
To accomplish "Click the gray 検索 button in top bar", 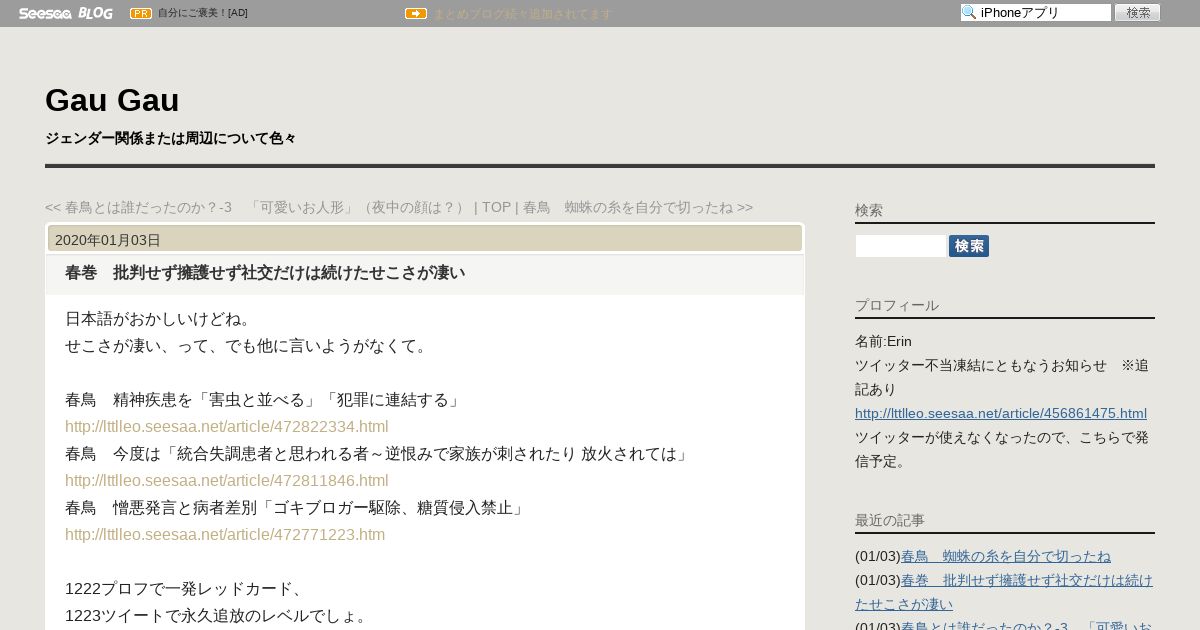I will [1137, 12].
